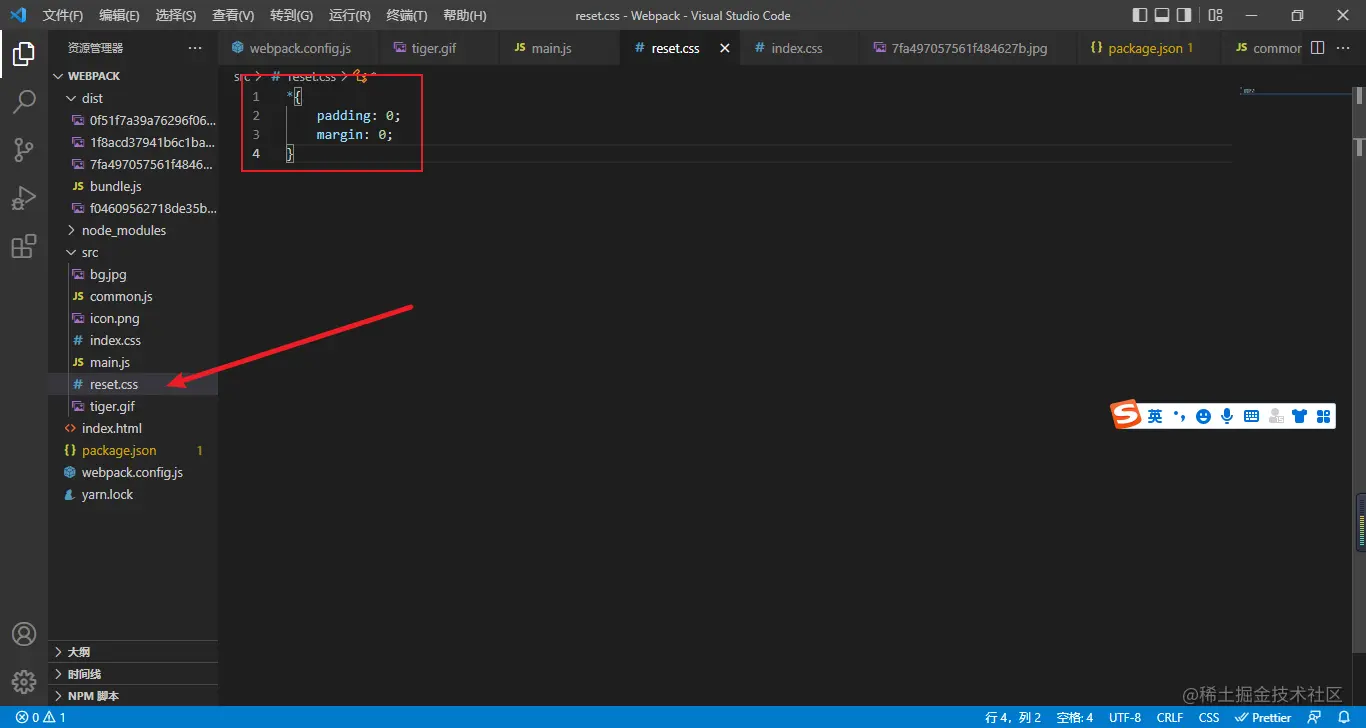The image size is (1366, 728).
Task: Click the Sogou input method logo
Action: 1127,415
